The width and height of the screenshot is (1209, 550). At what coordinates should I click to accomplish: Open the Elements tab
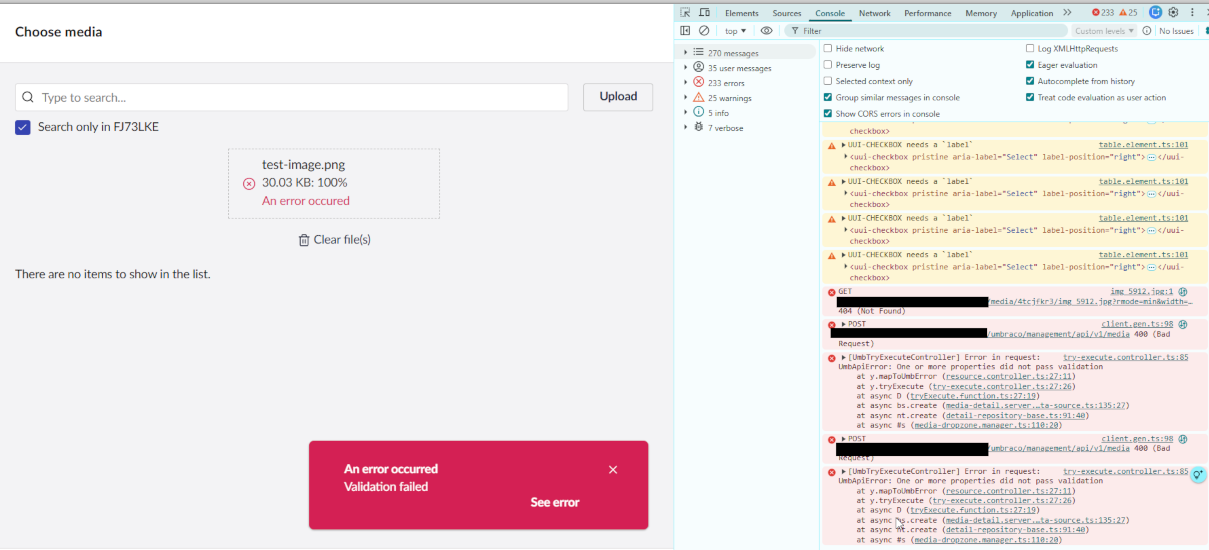pyautogui.click(x=741, y=13)
